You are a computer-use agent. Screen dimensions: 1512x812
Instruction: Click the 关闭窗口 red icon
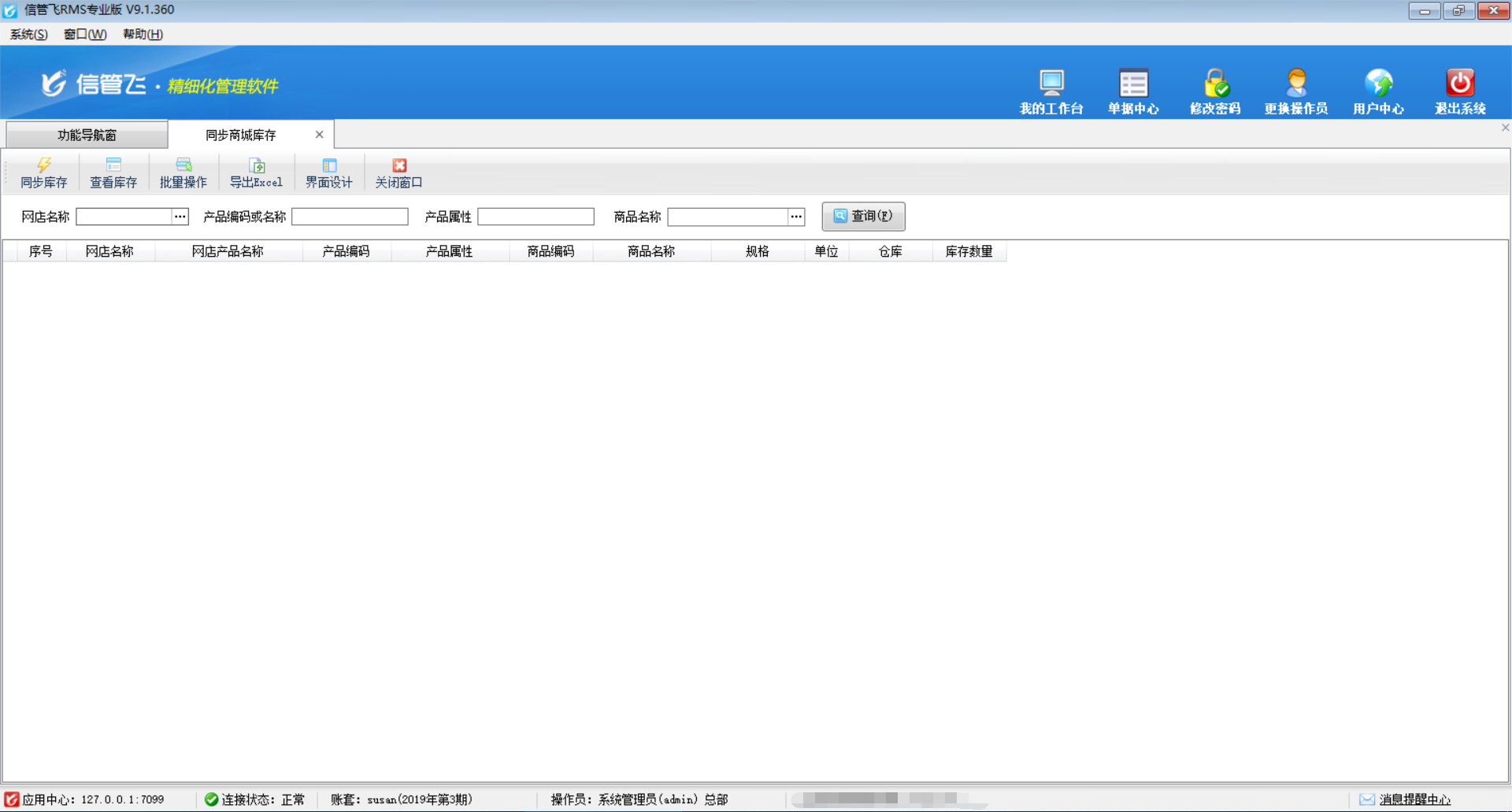click(399, 165)
